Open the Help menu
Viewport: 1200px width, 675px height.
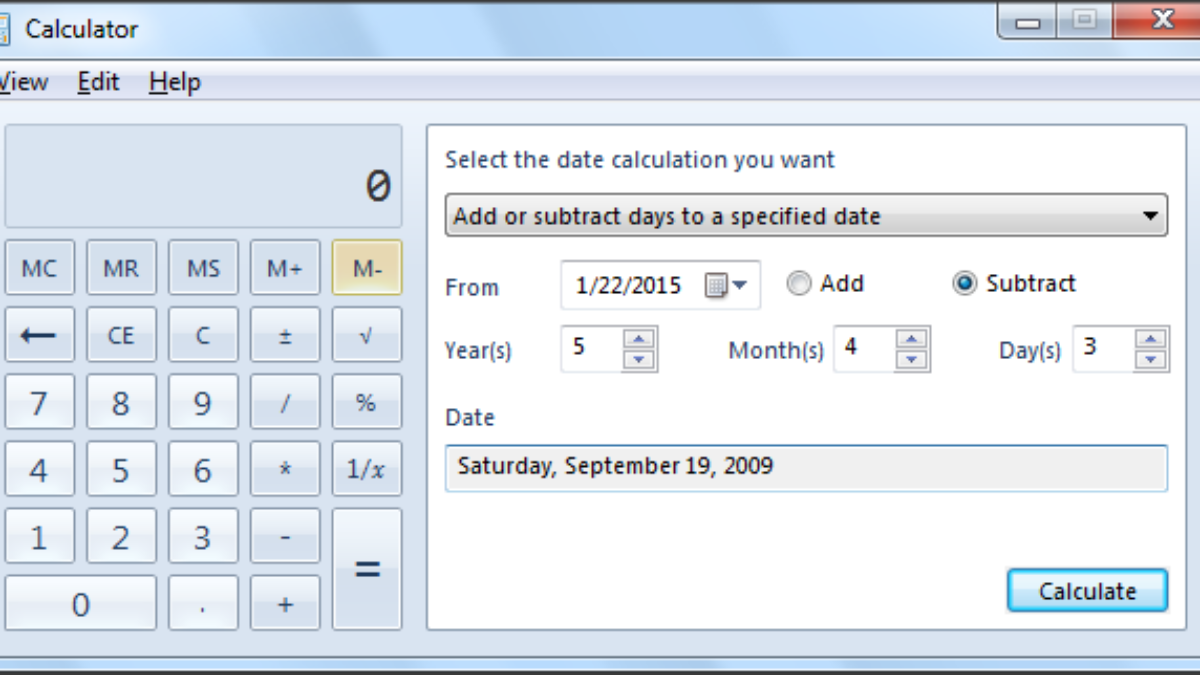click(175, 82)
